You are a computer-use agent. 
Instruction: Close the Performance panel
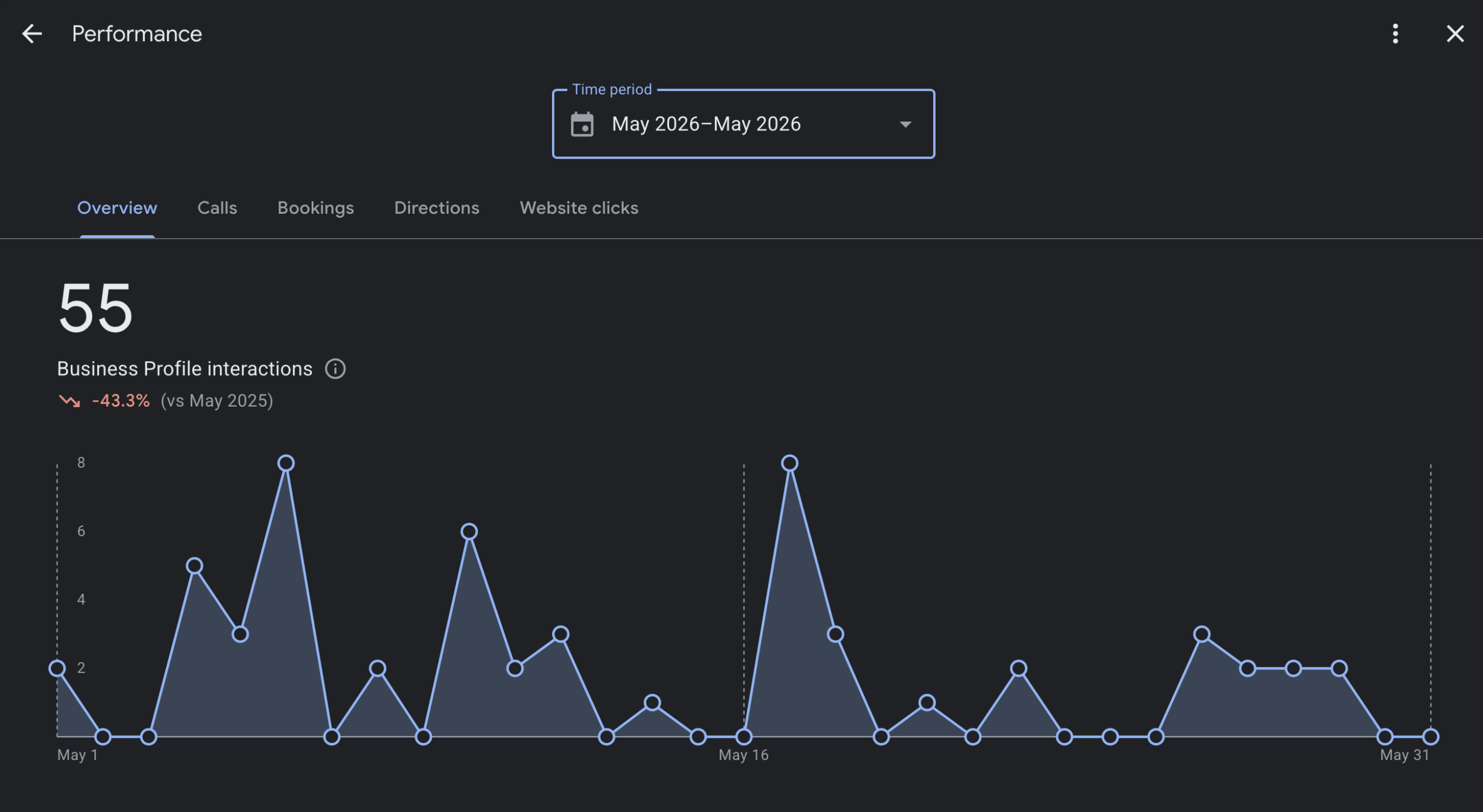(x=1455, y=34)
